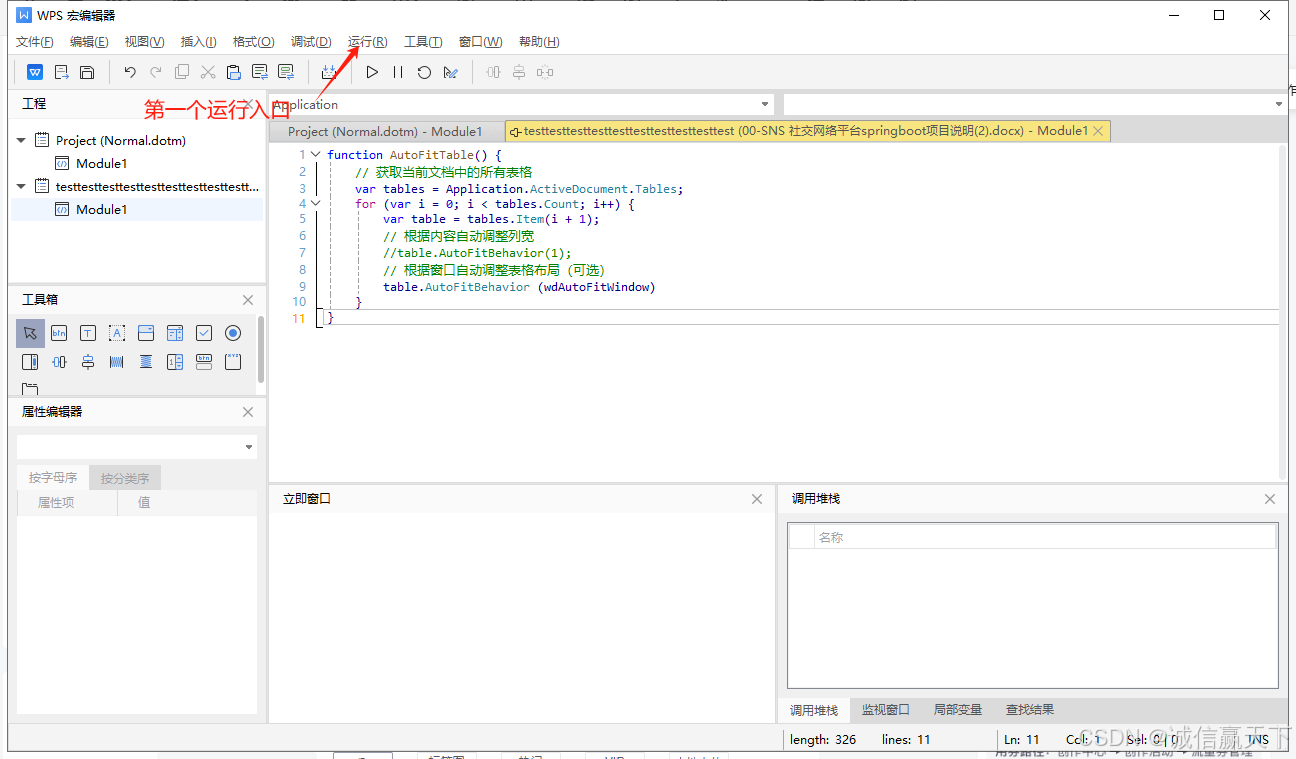The width and height of the screenshot is (1296, 759).
Task: Switch to the 查找结果 tab
Action: [x=1030, y=710]
